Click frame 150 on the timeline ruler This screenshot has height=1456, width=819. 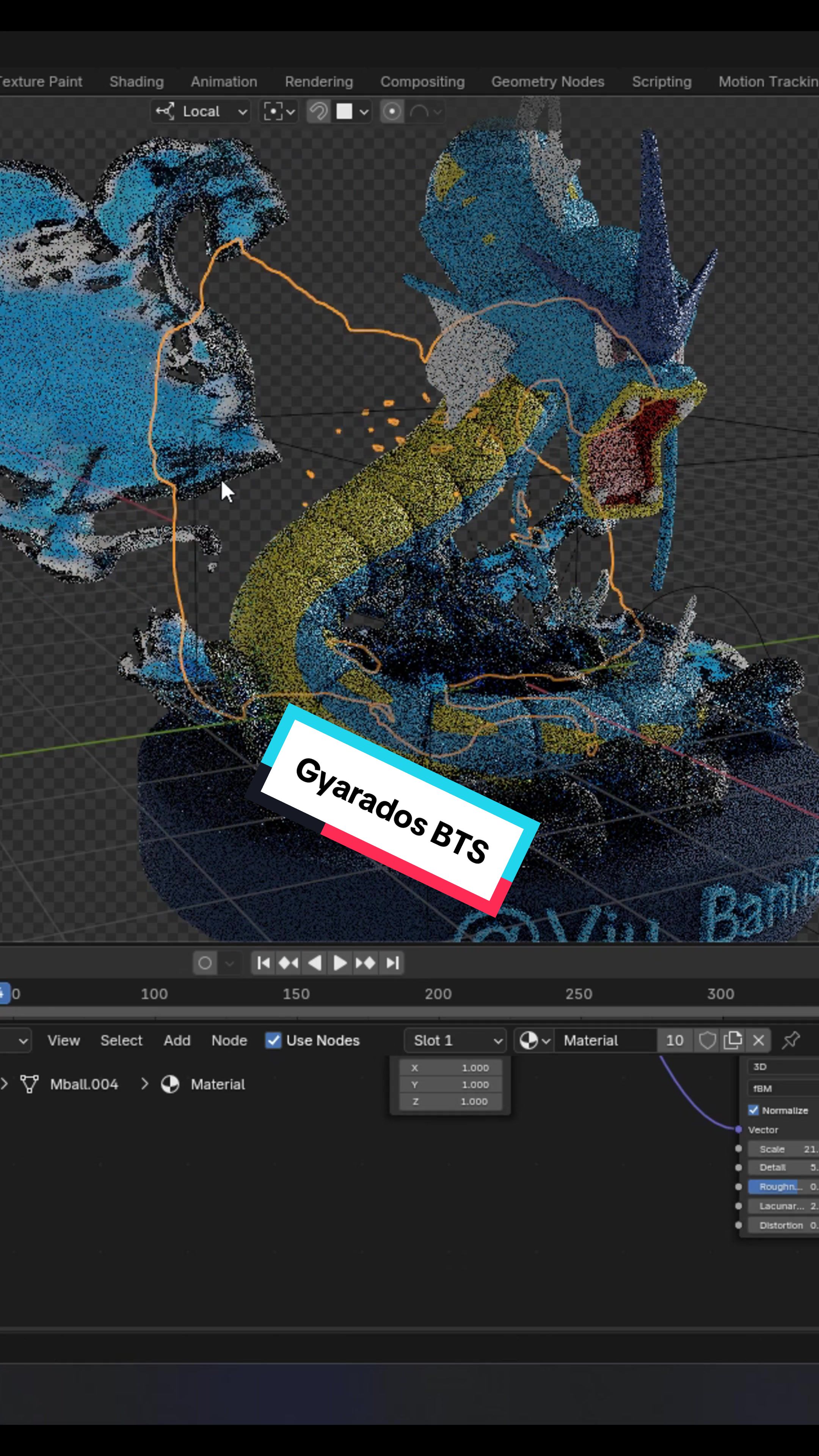tap(296, 994)
